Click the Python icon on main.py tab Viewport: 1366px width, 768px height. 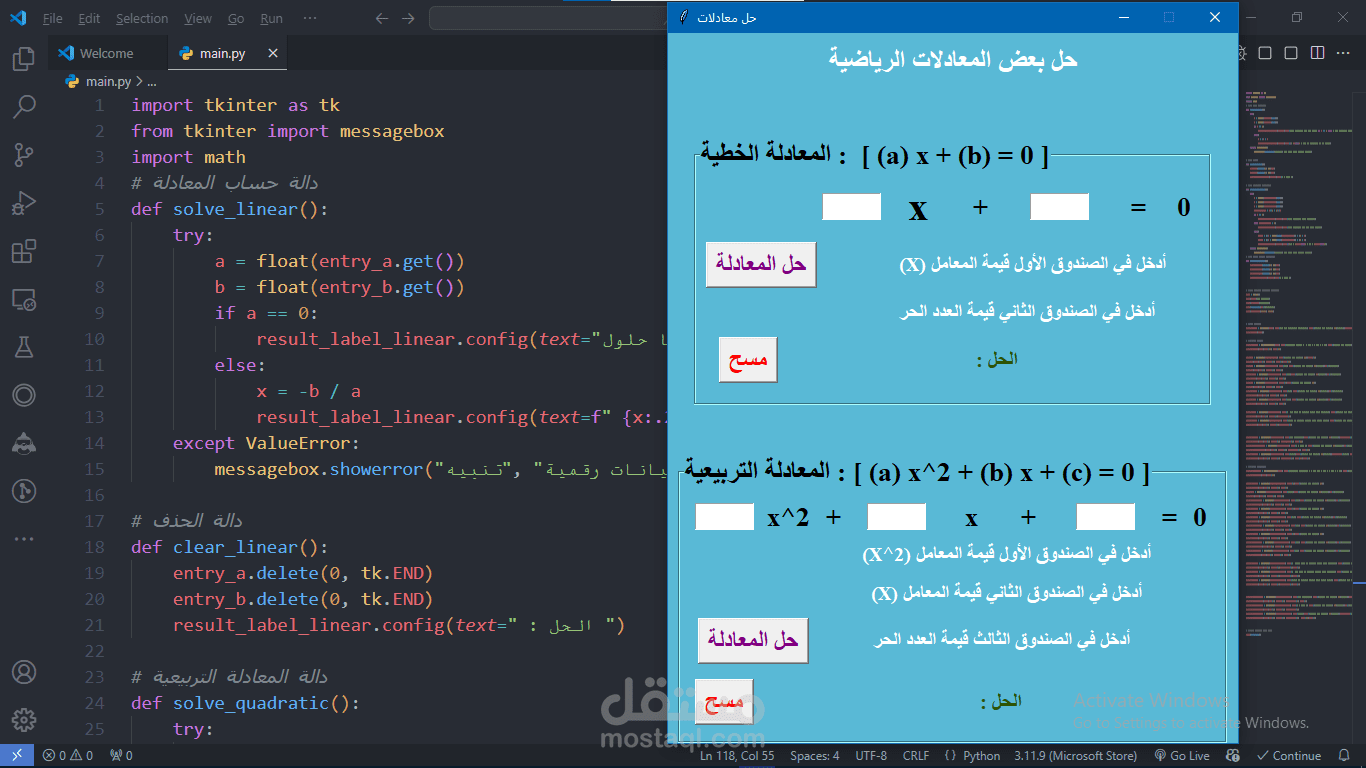pyautogui.click(x=186, y=54)
